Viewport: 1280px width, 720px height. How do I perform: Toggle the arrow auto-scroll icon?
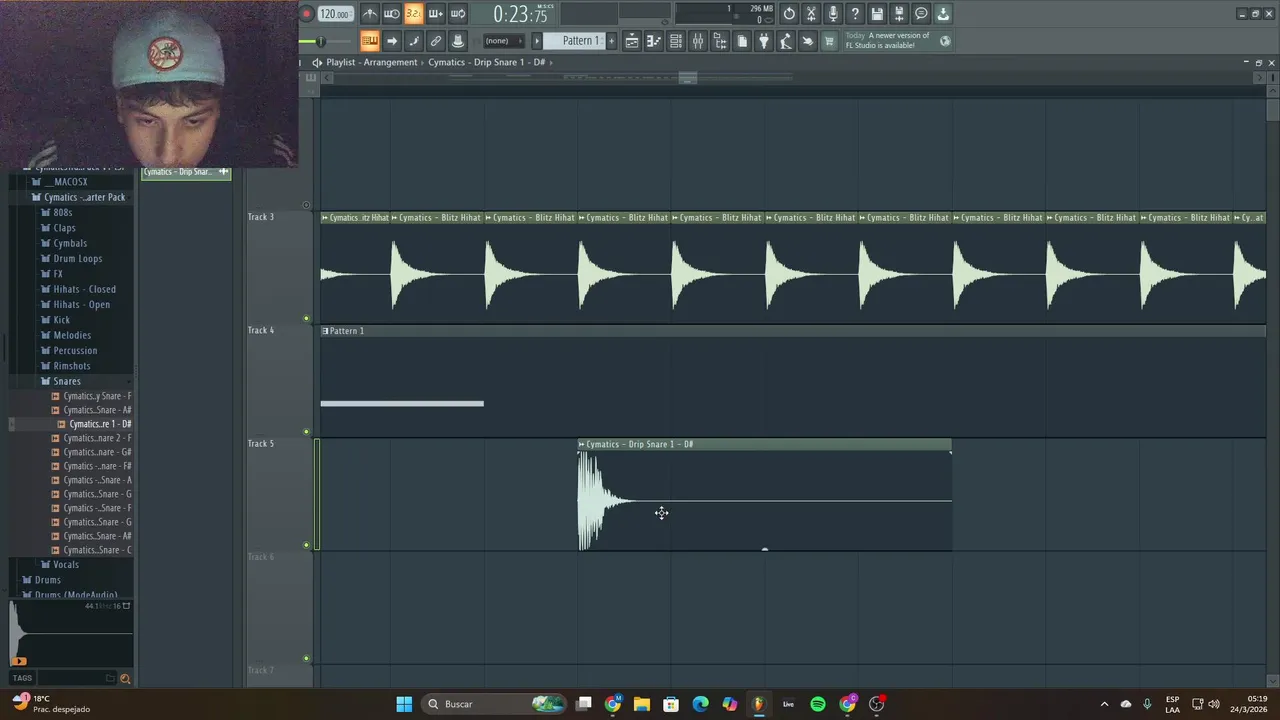point(392,41)
